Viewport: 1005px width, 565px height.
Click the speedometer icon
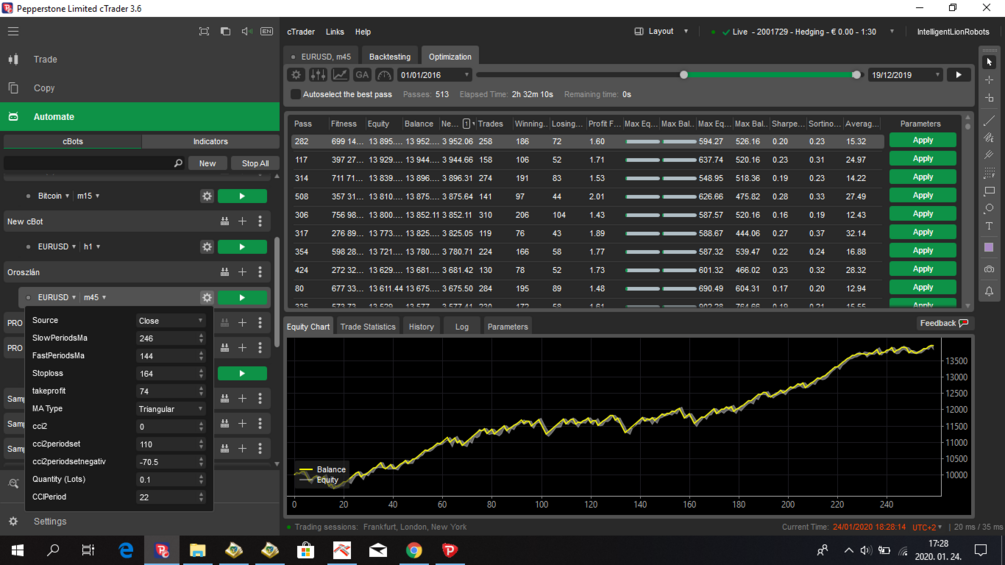pyautogui.click(x=384, y=75)
